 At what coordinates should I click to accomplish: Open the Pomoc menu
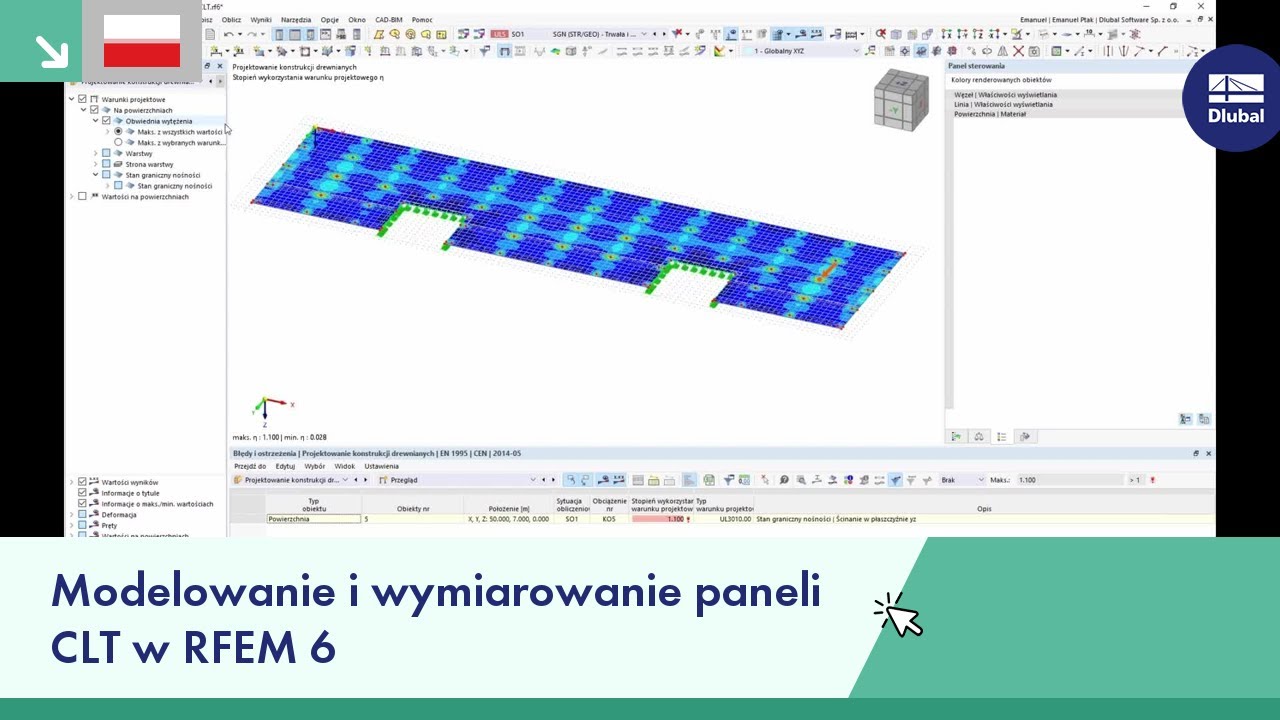[x=422, y=19]
